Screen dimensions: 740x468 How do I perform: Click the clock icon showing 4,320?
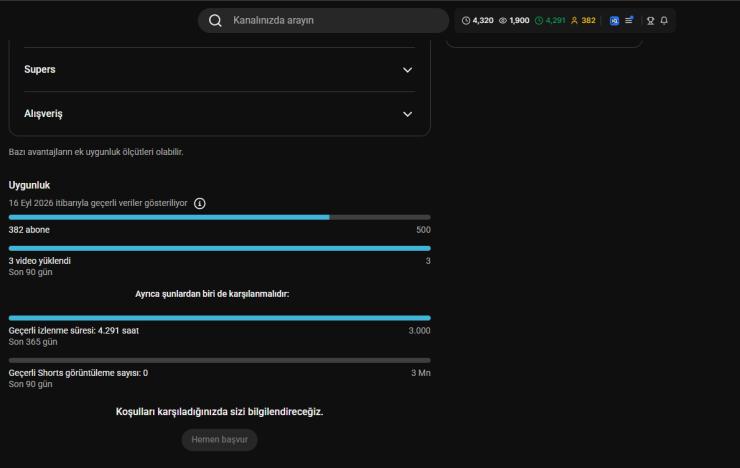tap(466, 20)
